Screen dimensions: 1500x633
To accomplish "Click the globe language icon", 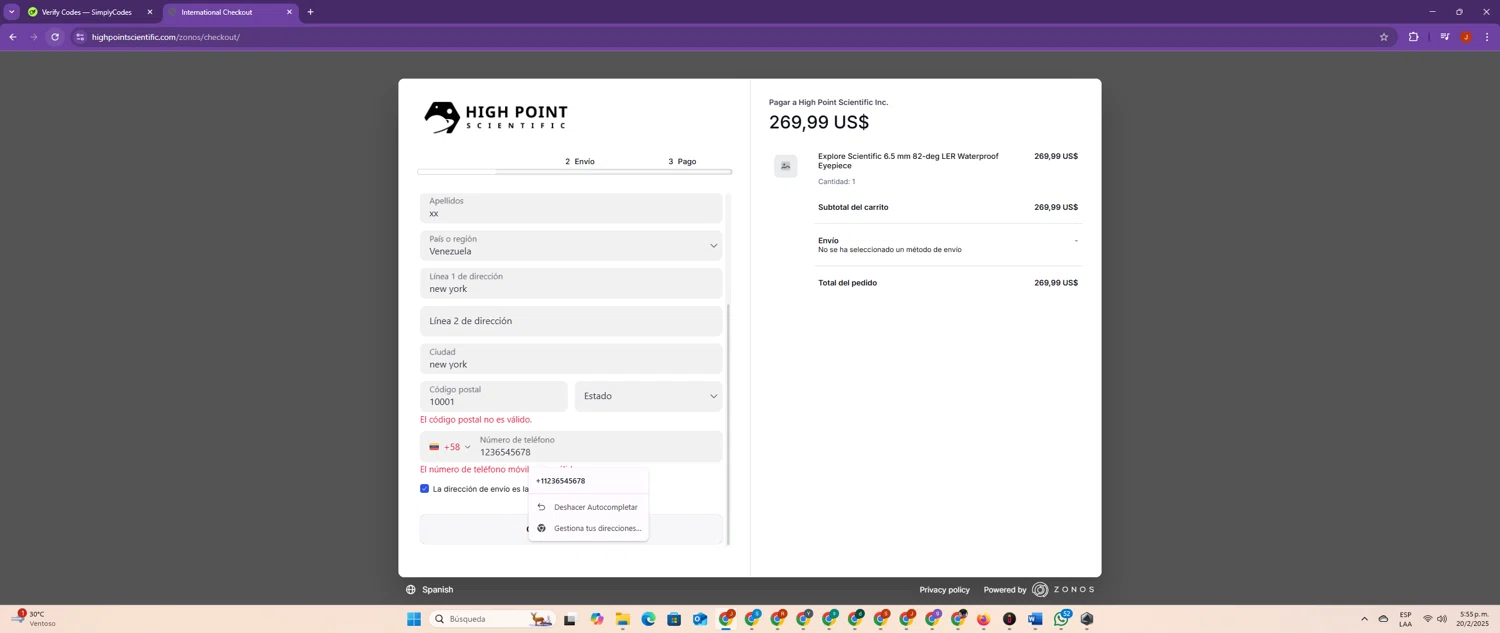I will tap(411, 590).
